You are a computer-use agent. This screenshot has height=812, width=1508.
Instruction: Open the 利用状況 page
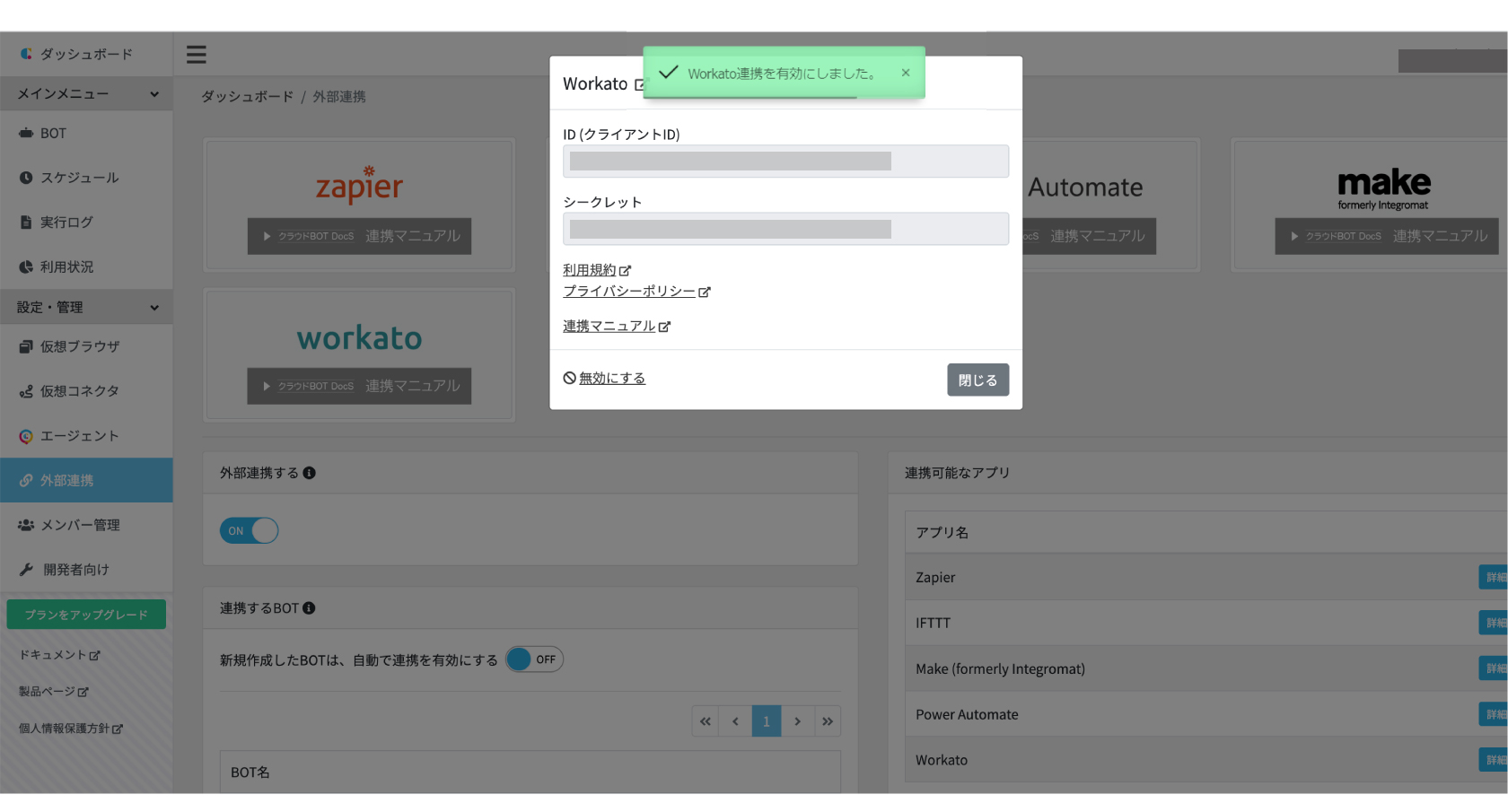86,266
